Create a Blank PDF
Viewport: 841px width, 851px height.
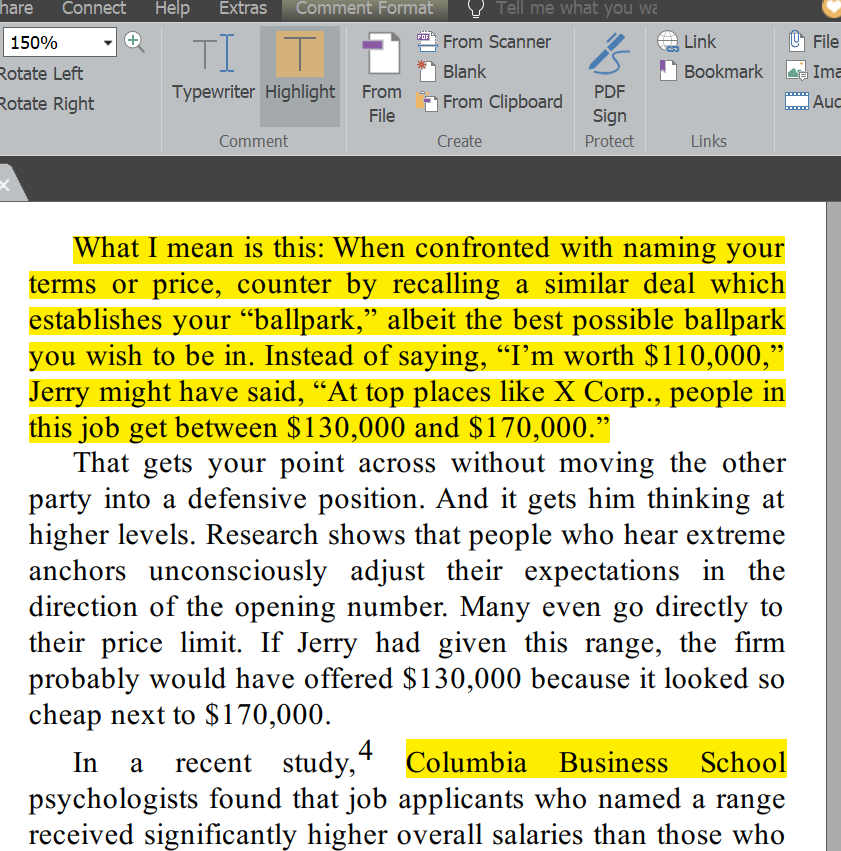coord(456,72)
